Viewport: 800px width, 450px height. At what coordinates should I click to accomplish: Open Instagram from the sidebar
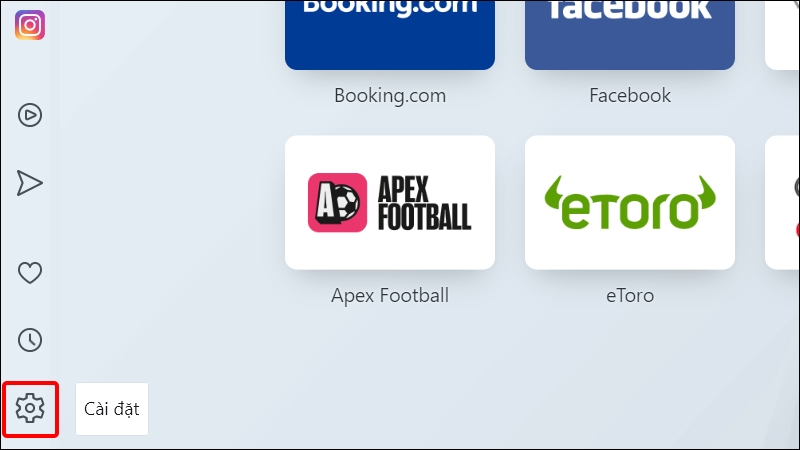coord(30,25)
